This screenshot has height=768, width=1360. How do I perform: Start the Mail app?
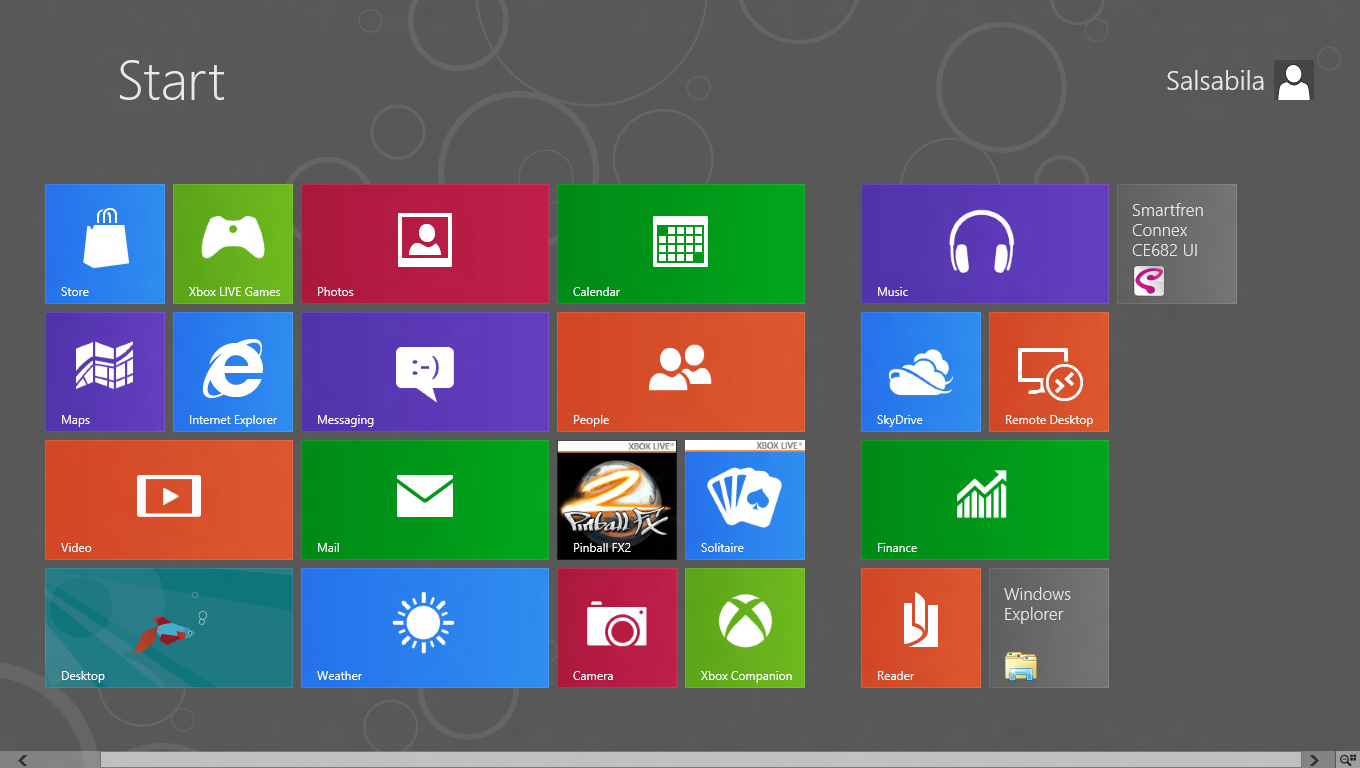(424, 499)
